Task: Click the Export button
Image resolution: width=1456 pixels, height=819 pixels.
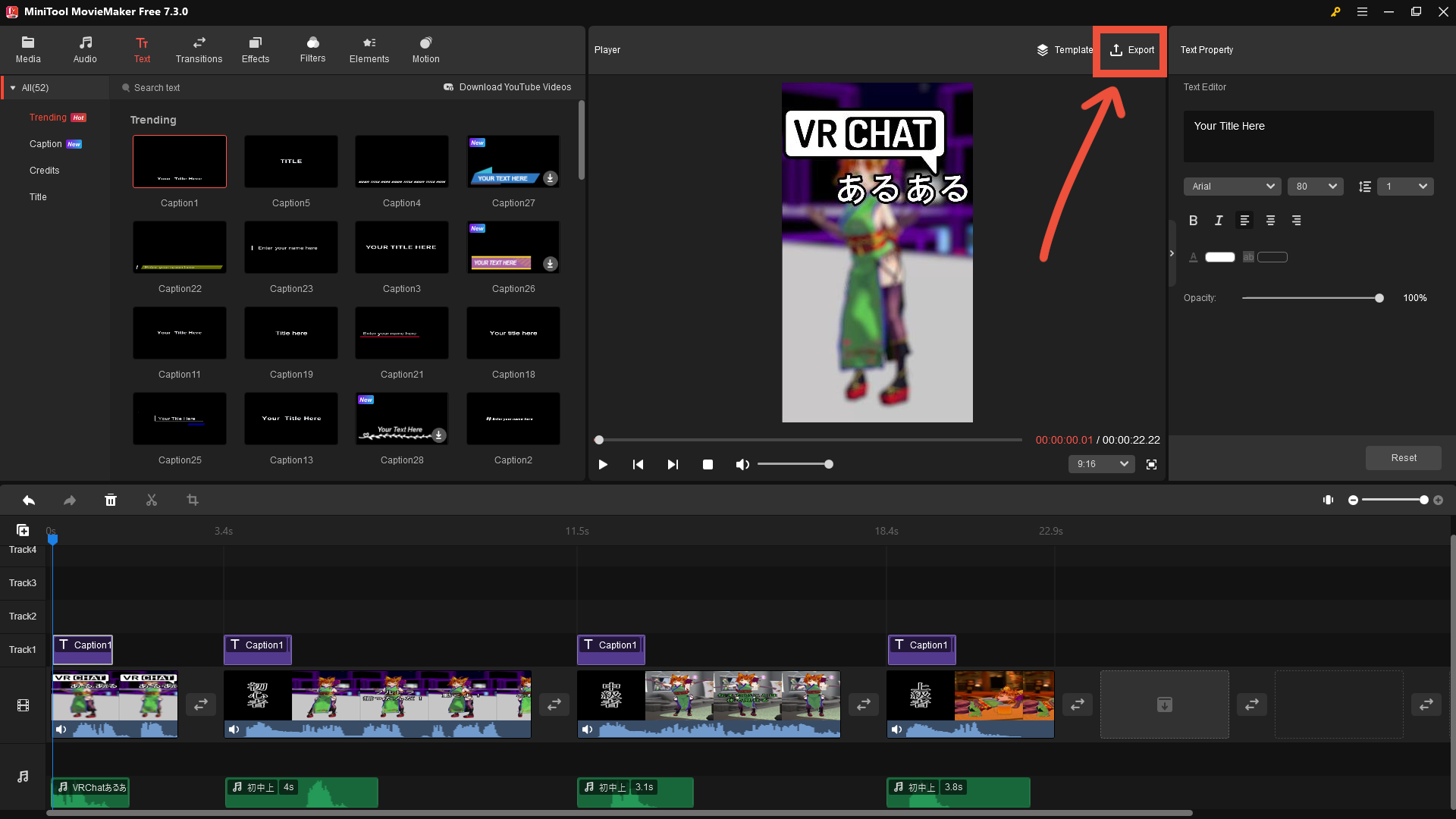Action: [1131, 50]
